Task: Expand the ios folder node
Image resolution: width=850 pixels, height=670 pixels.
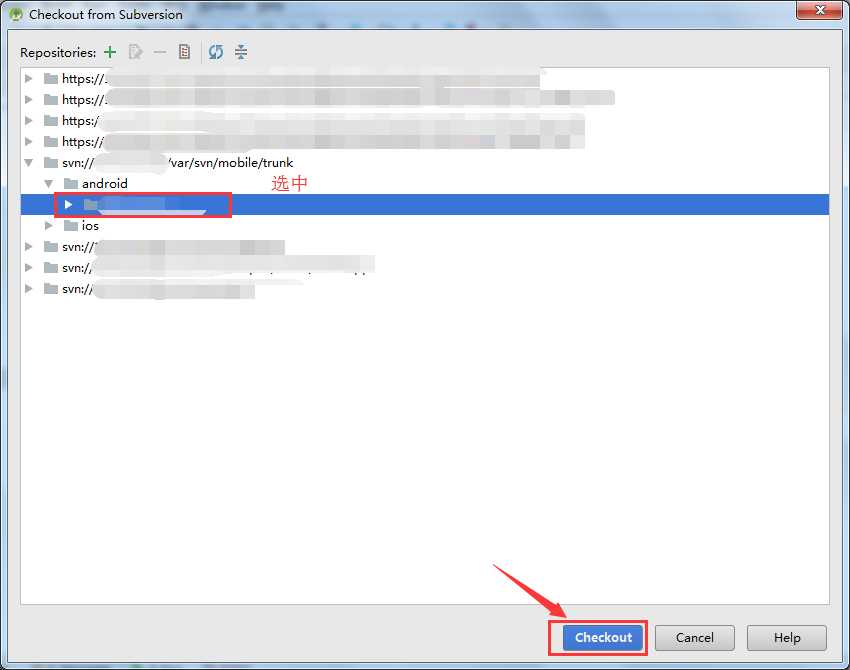Action: click(x=49, y=226)
